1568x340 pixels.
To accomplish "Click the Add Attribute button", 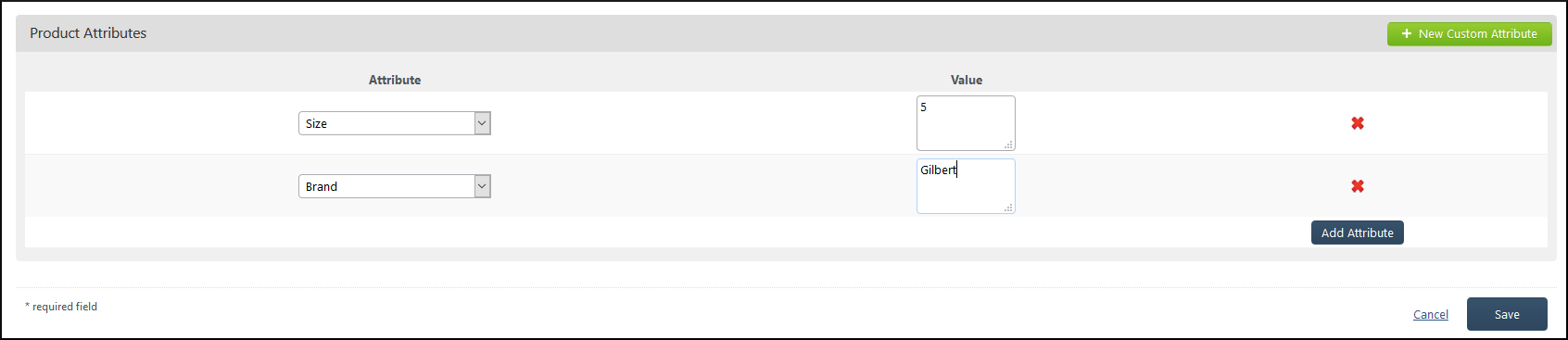I will (1357, 233).
